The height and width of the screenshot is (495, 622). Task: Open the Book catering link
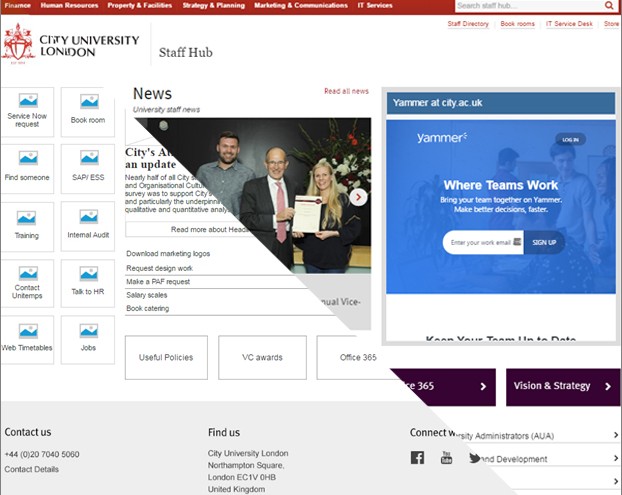[x=148, y=309]
